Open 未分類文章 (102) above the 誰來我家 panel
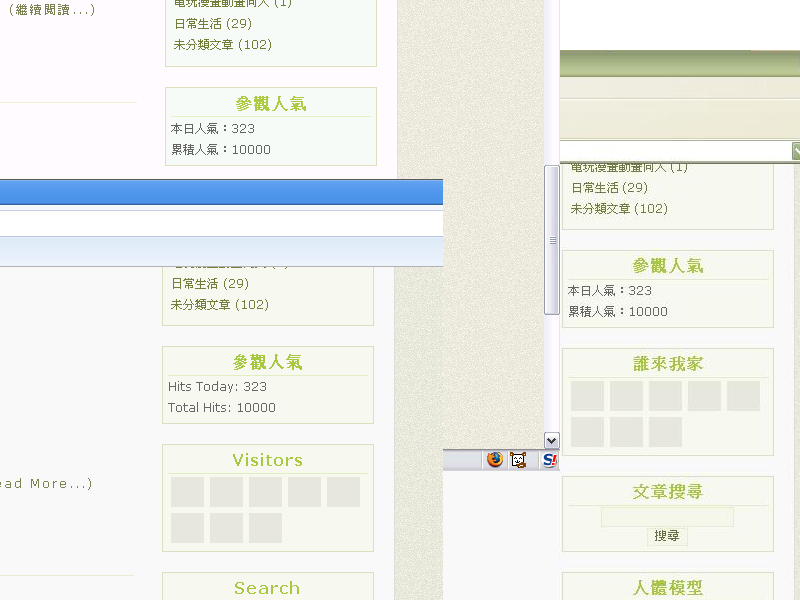This screenshot has height=600, width=800. click(x=619, y=209)
